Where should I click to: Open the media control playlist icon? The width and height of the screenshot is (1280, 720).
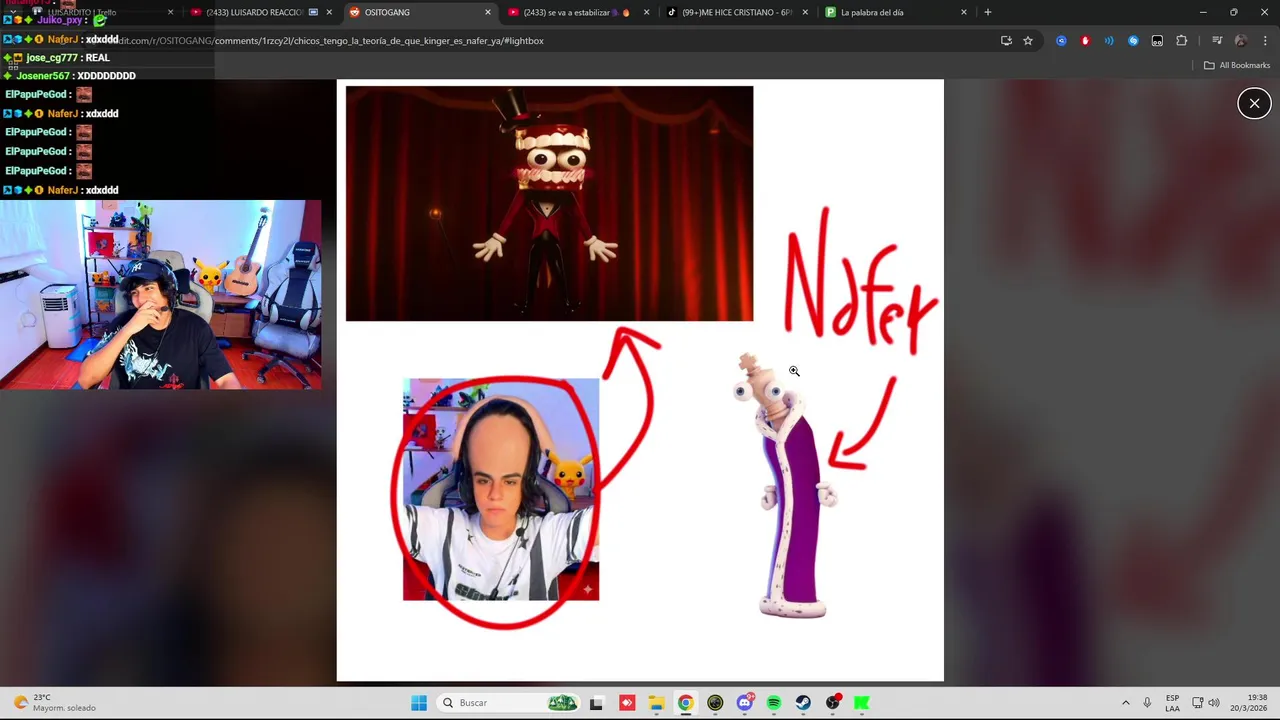coord(1216,41)
